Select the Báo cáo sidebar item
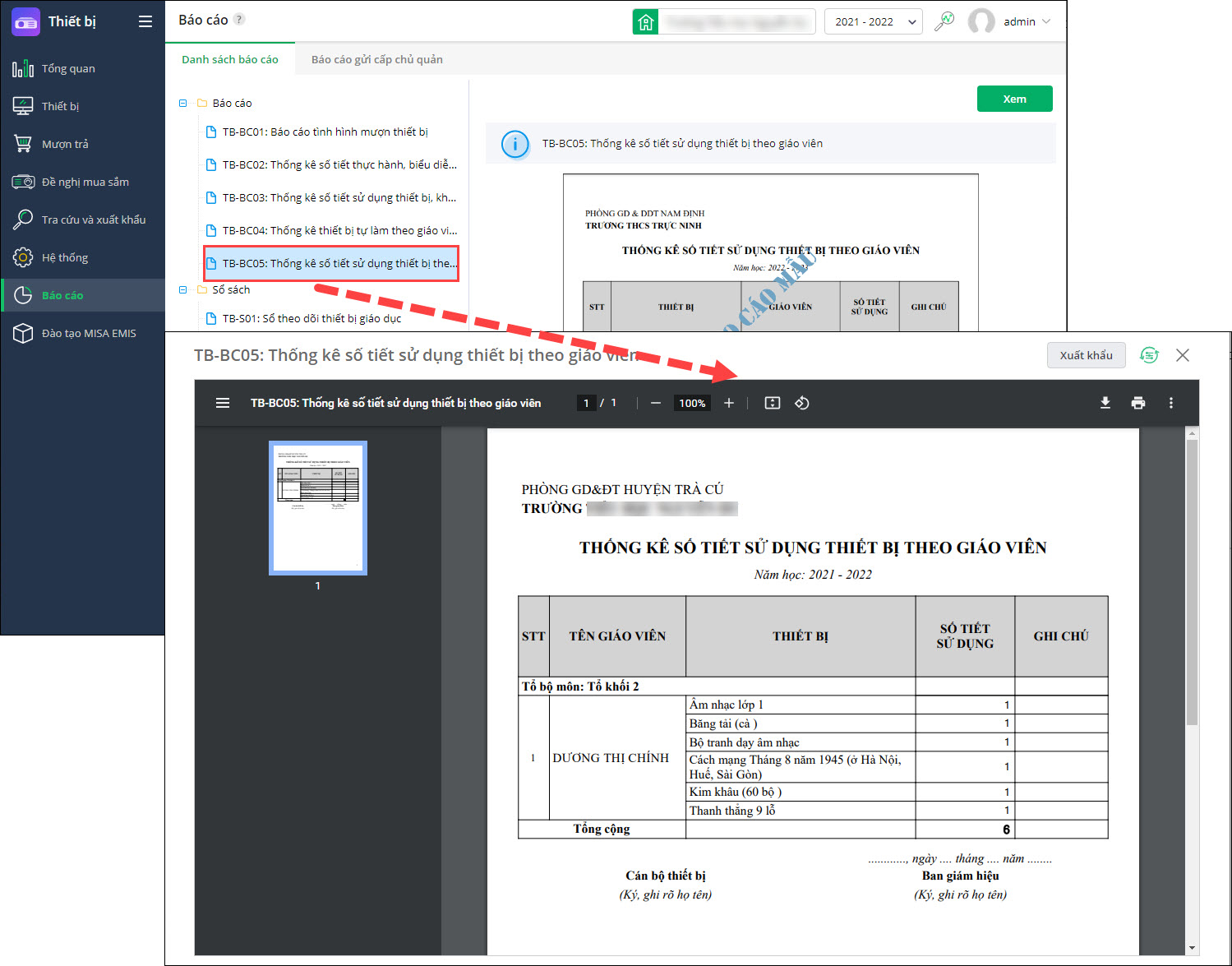 pos(83,295)
